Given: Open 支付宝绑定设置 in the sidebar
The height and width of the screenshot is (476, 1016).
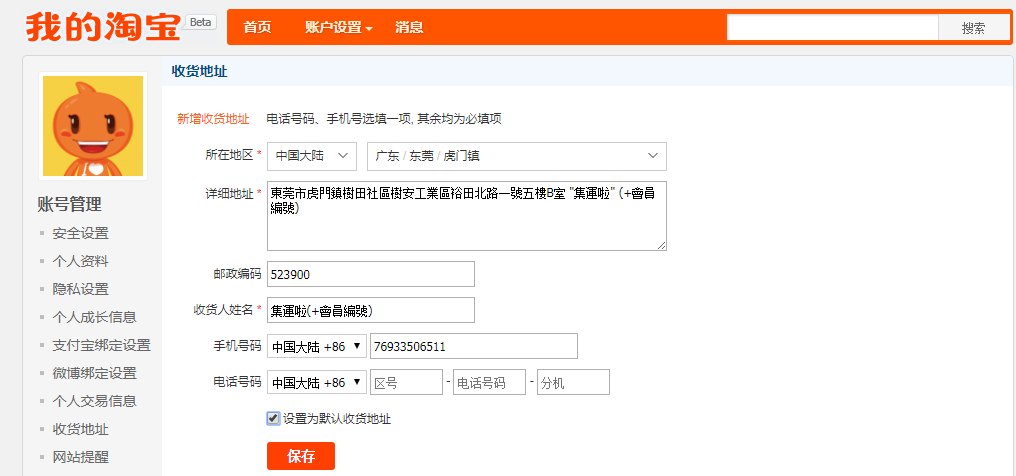Looking at the screenshot, I should point(102,345).
